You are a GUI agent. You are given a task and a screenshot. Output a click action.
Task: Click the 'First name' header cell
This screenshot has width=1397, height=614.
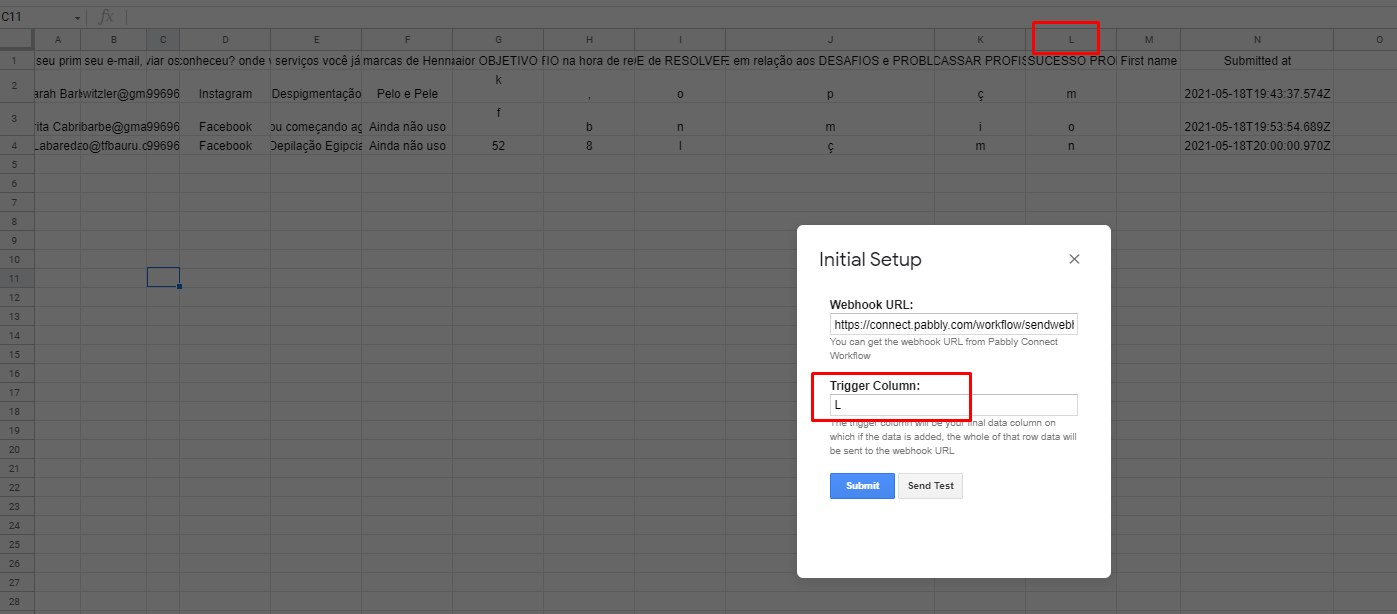[x=1148, y=60]
